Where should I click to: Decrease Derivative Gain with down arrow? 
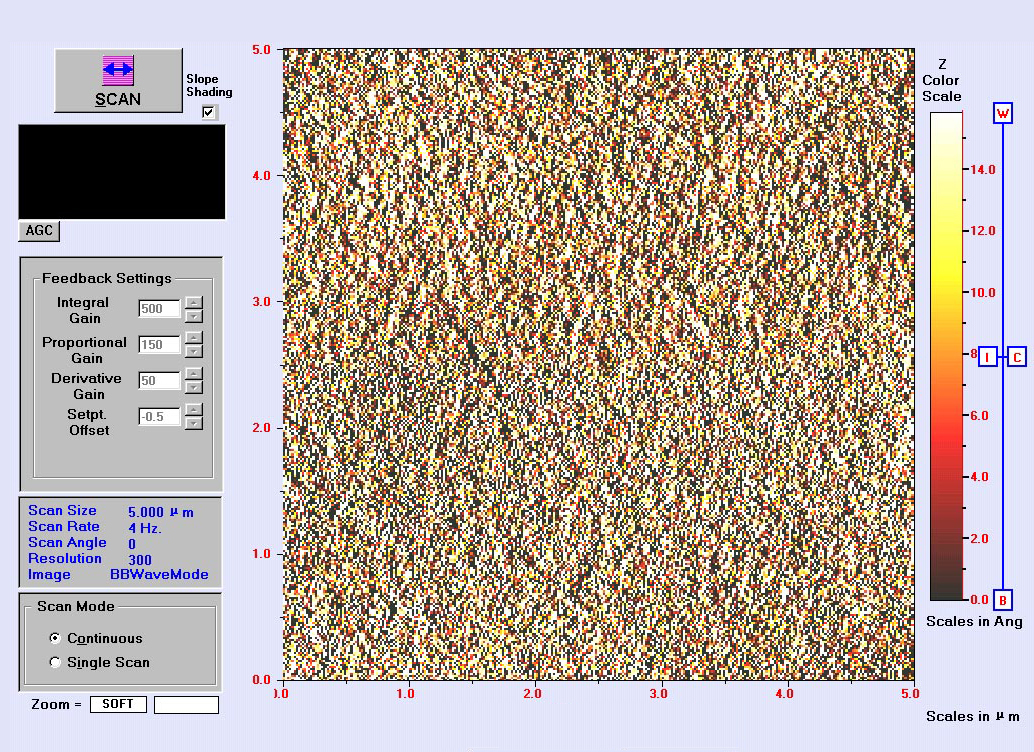tap(194, 387)
